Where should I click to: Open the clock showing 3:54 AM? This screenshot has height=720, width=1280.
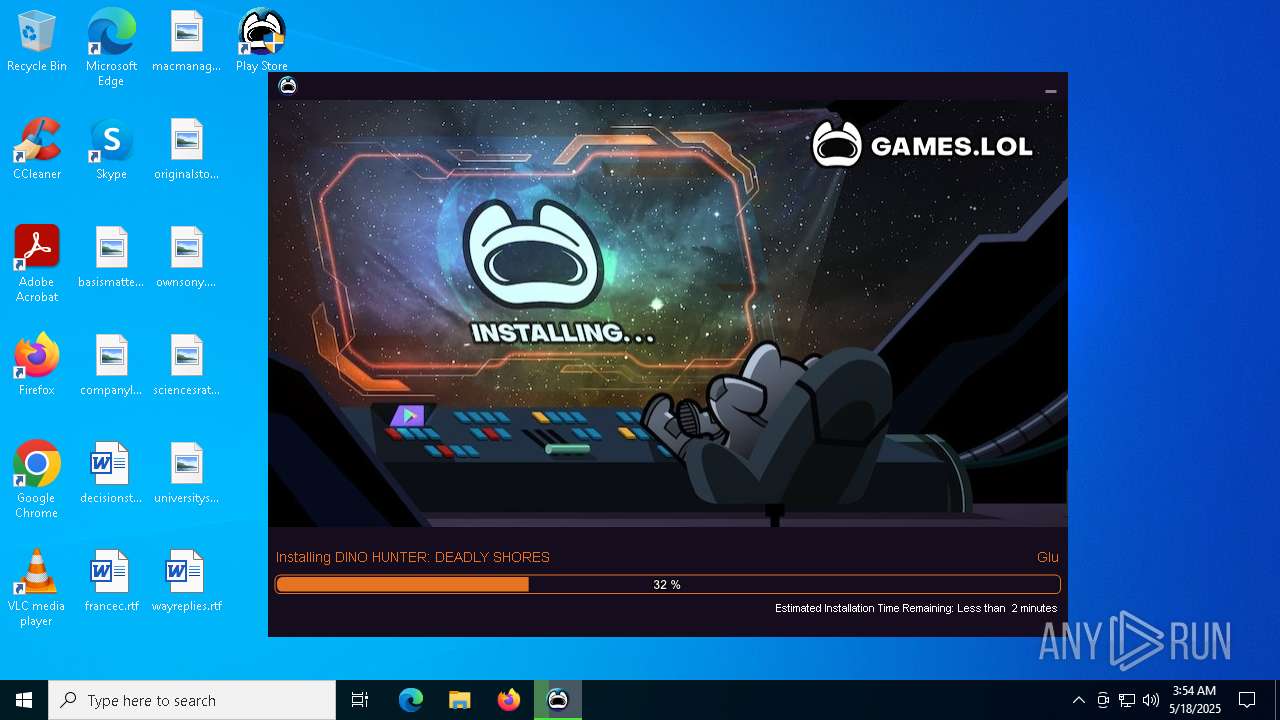[1195, 700]
